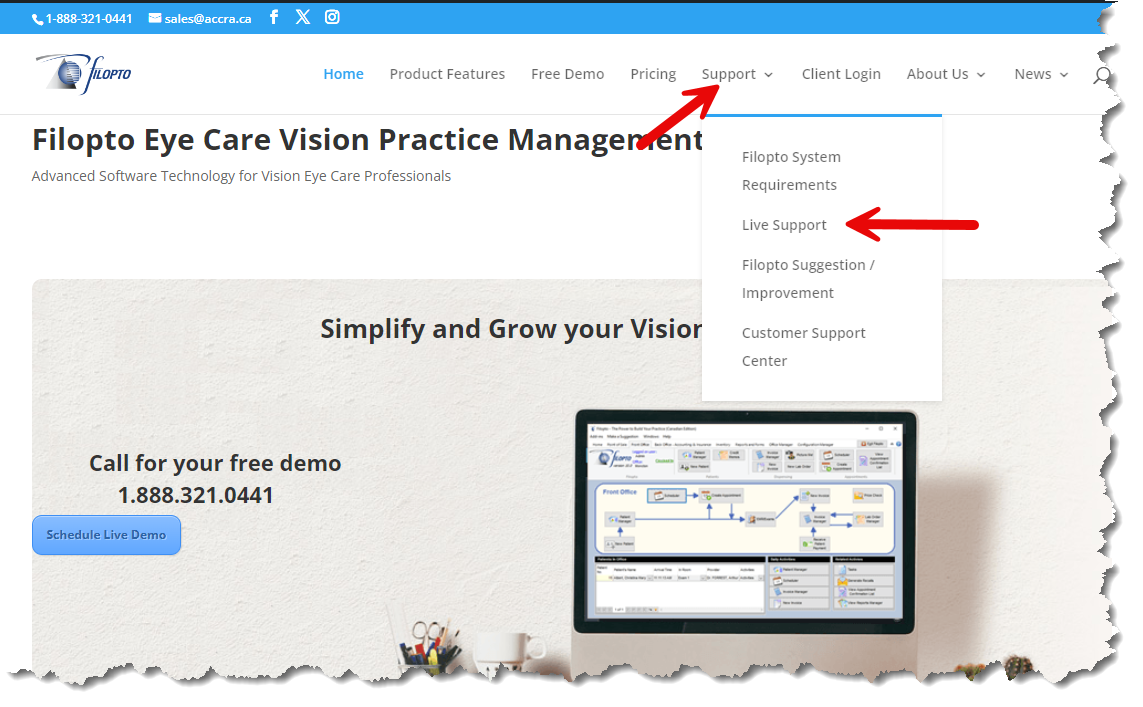1143x707 pixels.
Task: Click the Schedule Live Demo button
Action: coord(106,535)
